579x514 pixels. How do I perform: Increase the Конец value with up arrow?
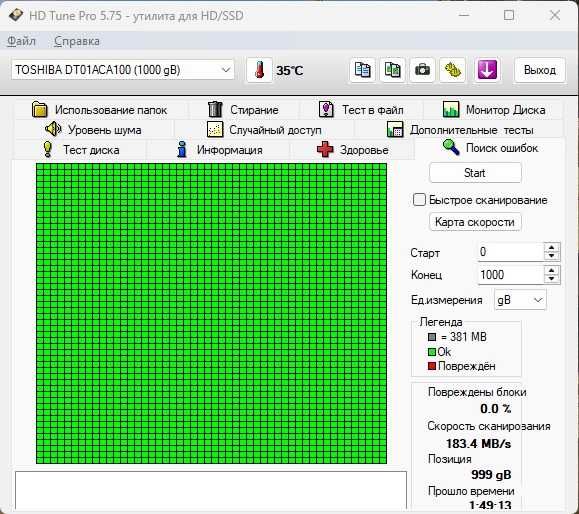(552, 271)
